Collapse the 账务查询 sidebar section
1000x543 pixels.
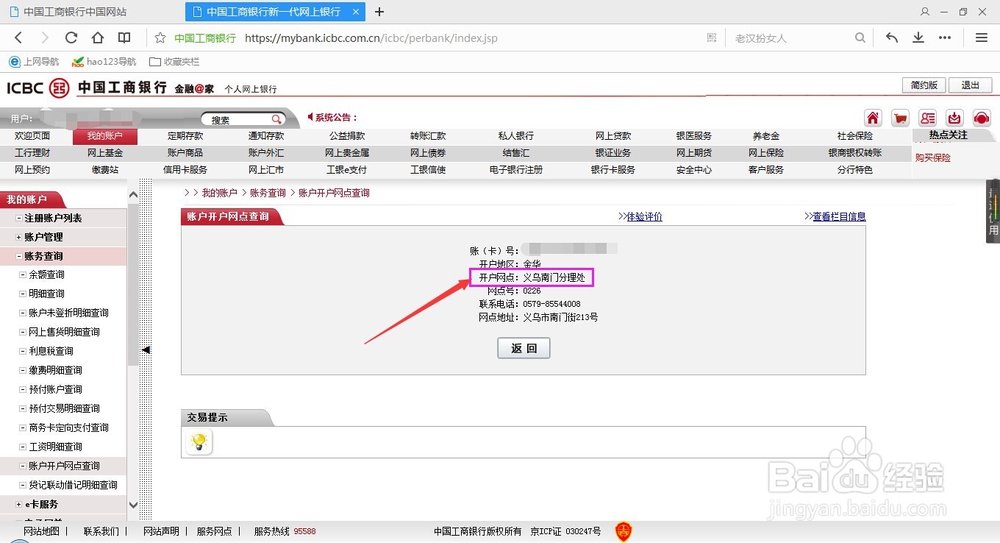point(19,257)
